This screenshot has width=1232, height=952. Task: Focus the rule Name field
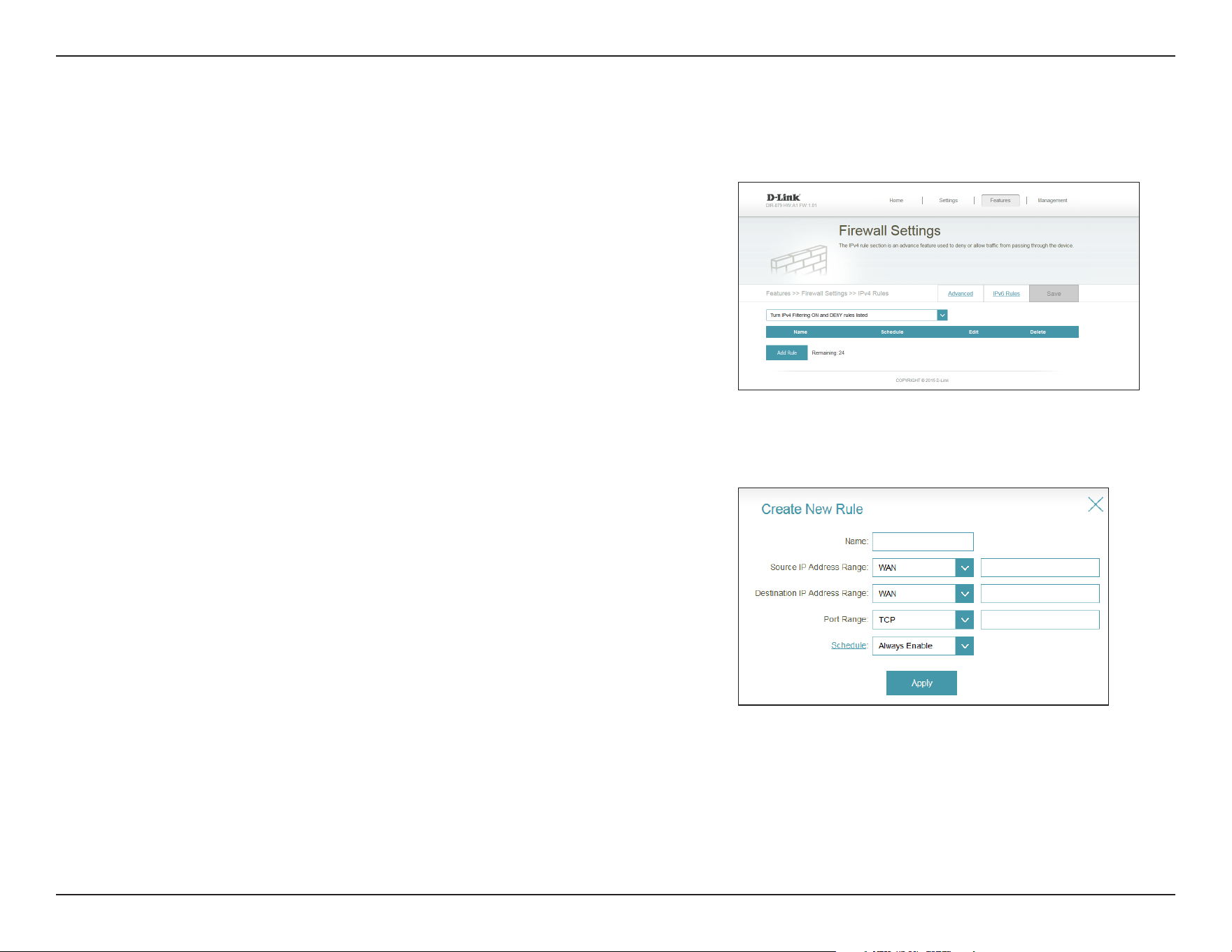click(923, 541)
